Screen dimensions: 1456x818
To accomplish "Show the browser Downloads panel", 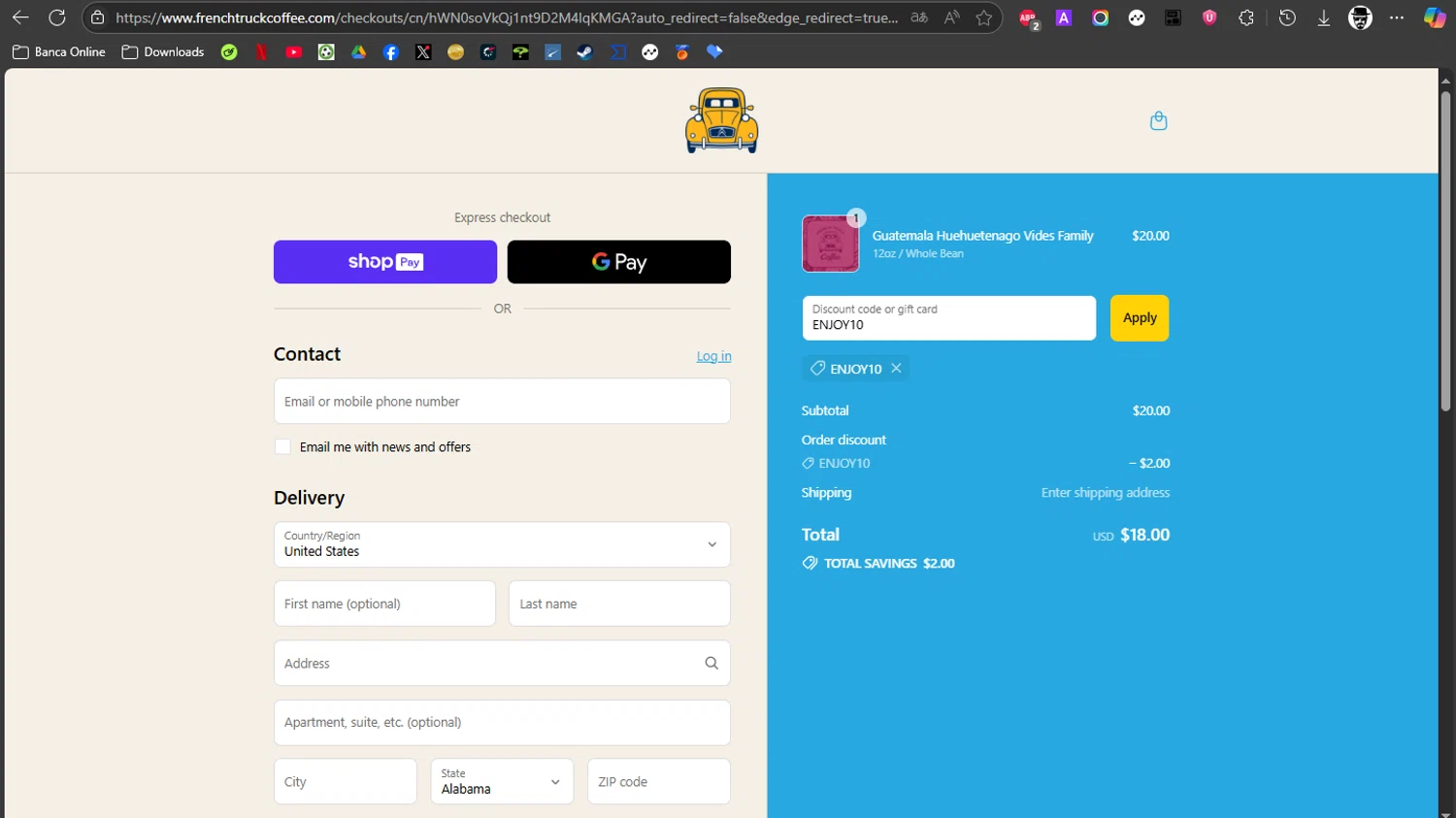I will [1324, 17].
